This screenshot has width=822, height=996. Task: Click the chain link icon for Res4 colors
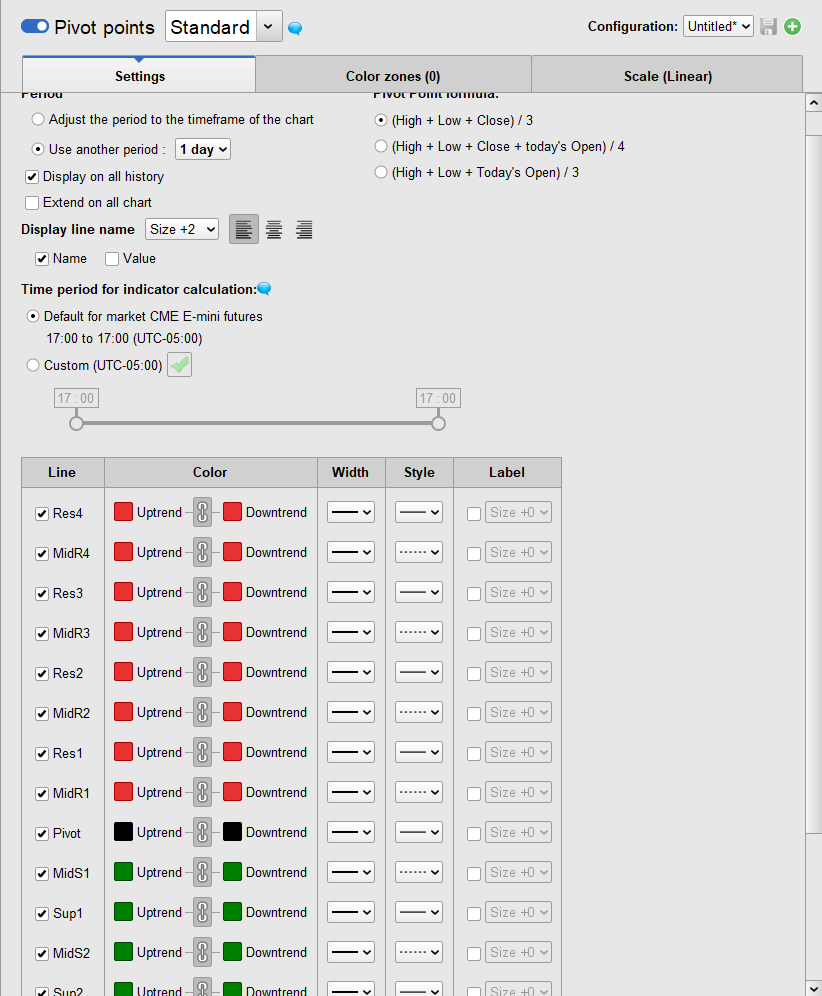click(202, 513)
